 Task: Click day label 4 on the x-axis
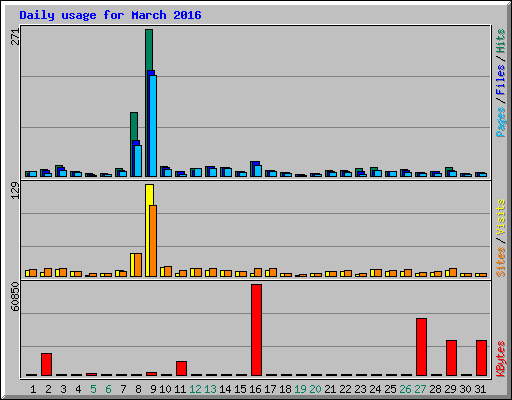click(x=78, y=389)
